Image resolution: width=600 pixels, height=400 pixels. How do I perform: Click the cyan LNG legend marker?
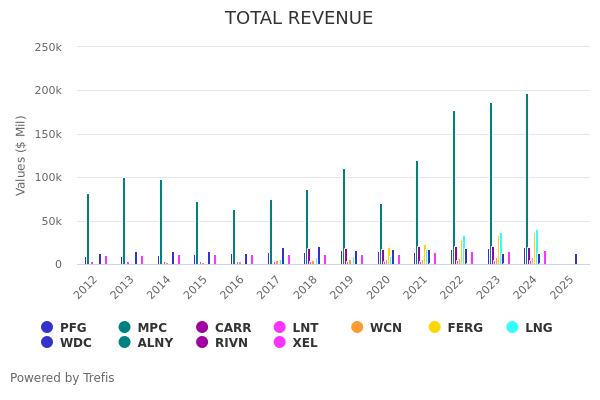pos(512,327)
